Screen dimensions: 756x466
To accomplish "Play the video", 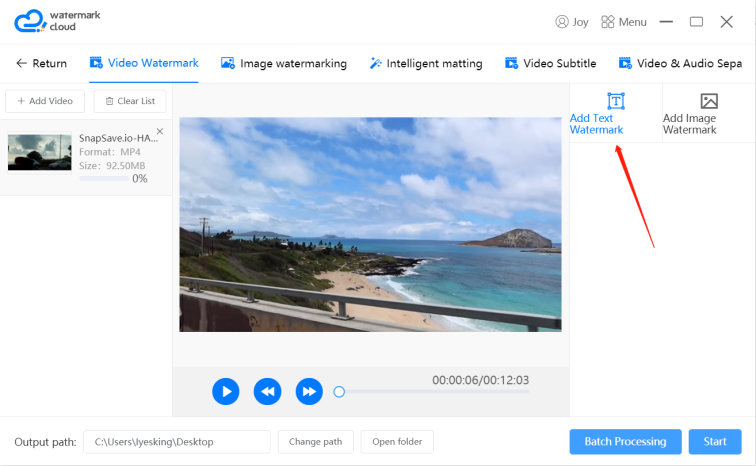I will pos(226,392).
